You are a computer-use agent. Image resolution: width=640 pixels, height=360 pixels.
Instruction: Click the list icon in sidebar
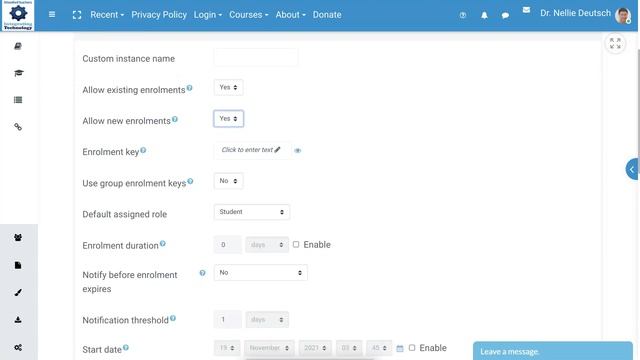point(18,100)
